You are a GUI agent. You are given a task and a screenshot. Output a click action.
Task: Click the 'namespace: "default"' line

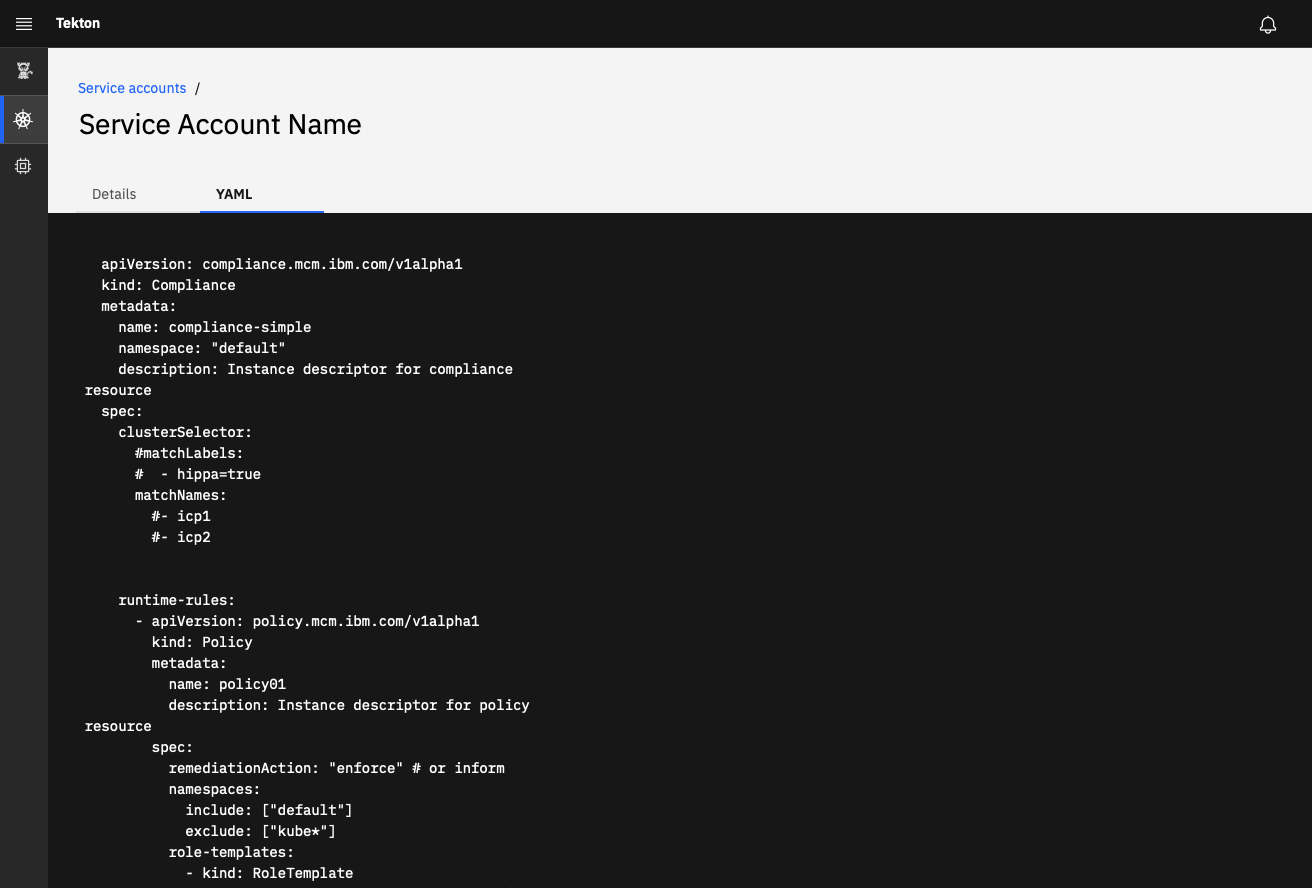click(202, 348)
